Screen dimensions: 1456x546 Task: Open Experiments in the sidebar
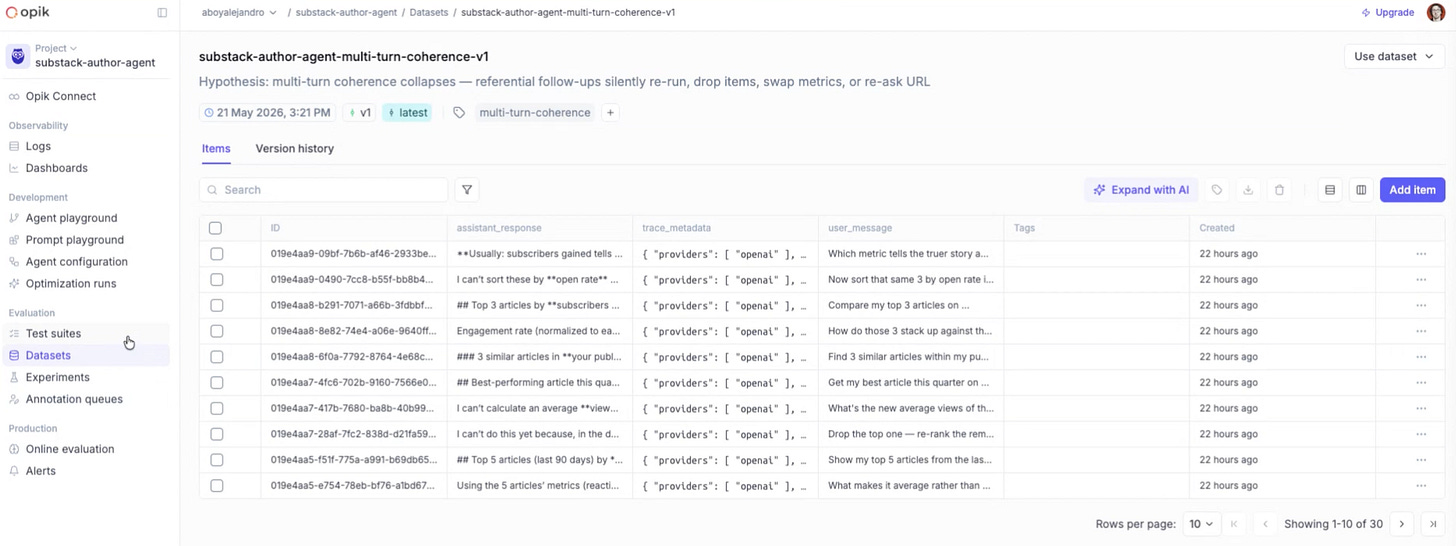57,378
